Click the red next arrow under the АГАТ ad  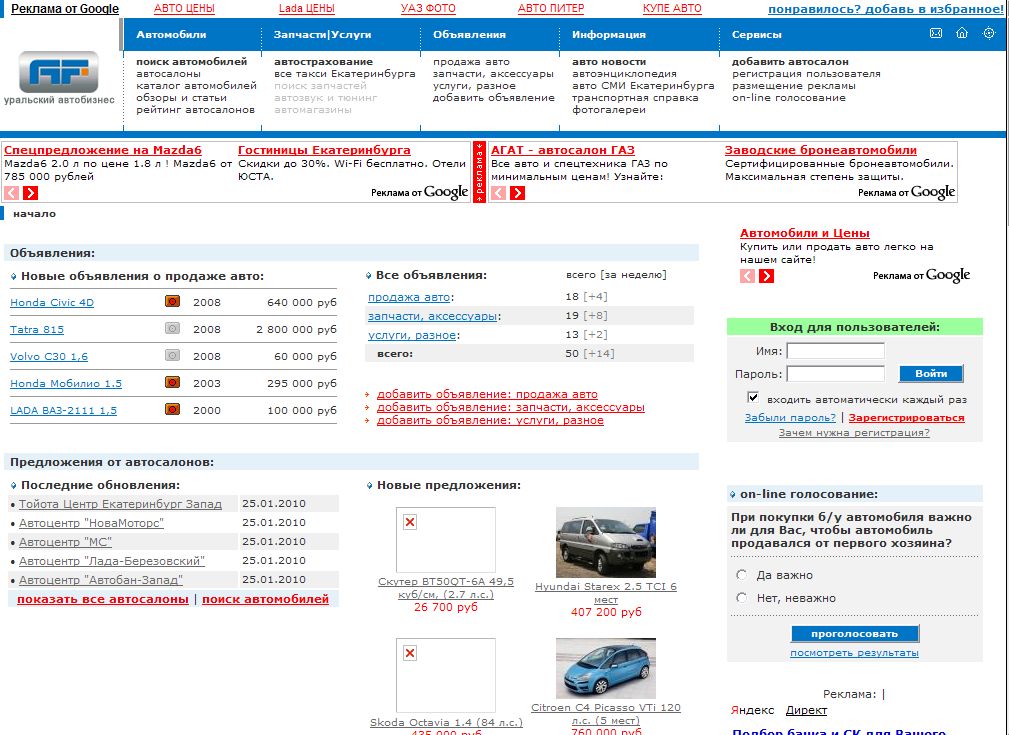coord(517,192)
